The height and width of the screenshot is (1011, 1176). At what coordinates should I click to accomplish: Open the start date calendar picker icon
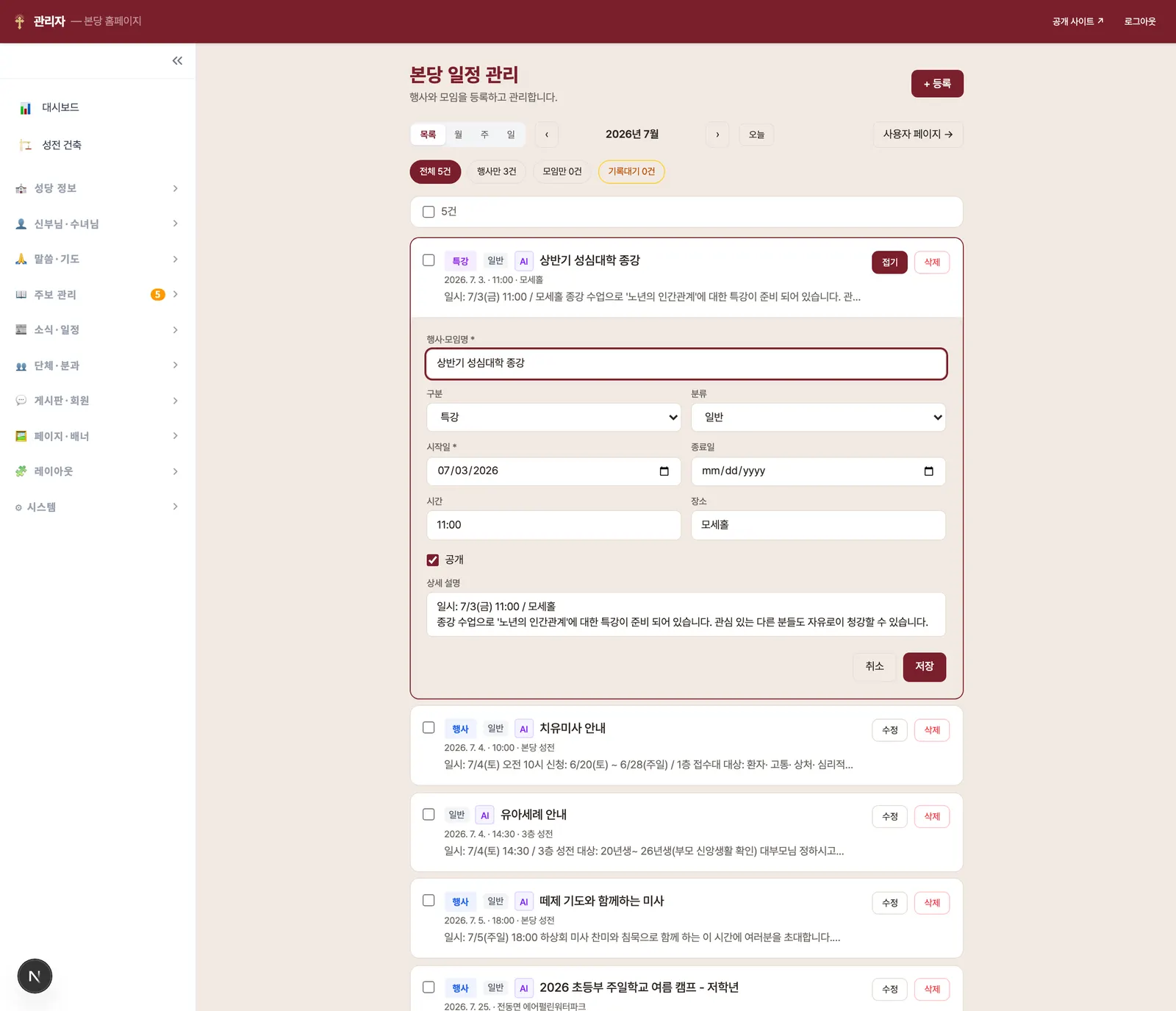664,471
